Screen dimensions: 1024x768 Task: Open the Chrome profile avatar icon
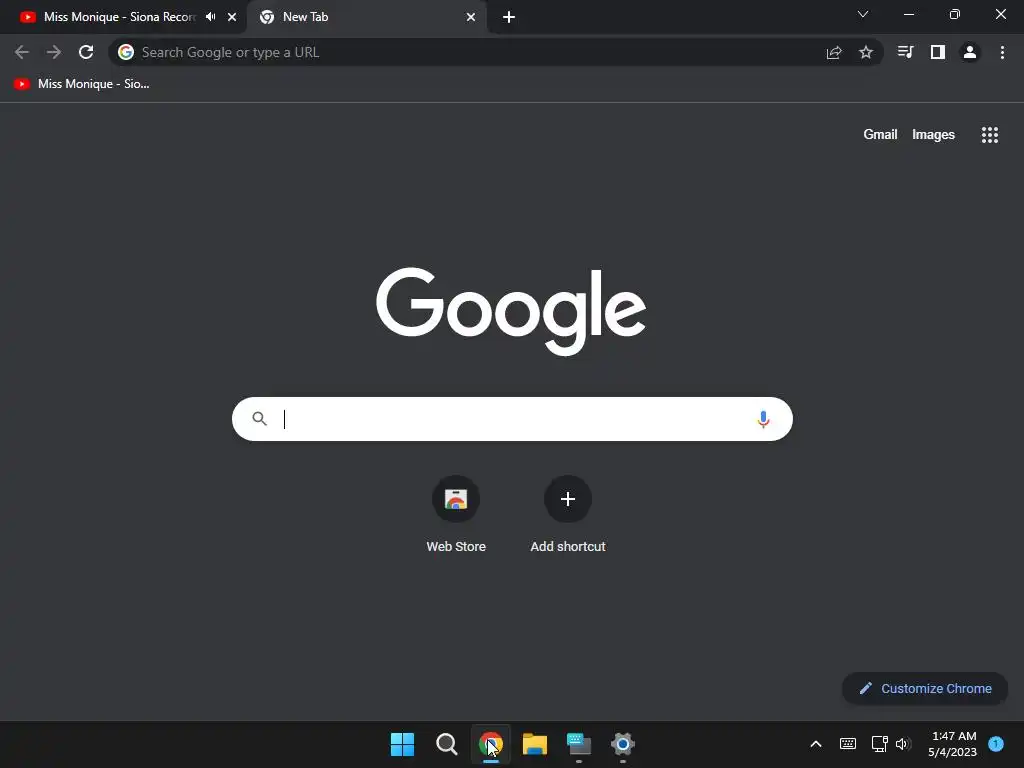(x=970, y=52)
